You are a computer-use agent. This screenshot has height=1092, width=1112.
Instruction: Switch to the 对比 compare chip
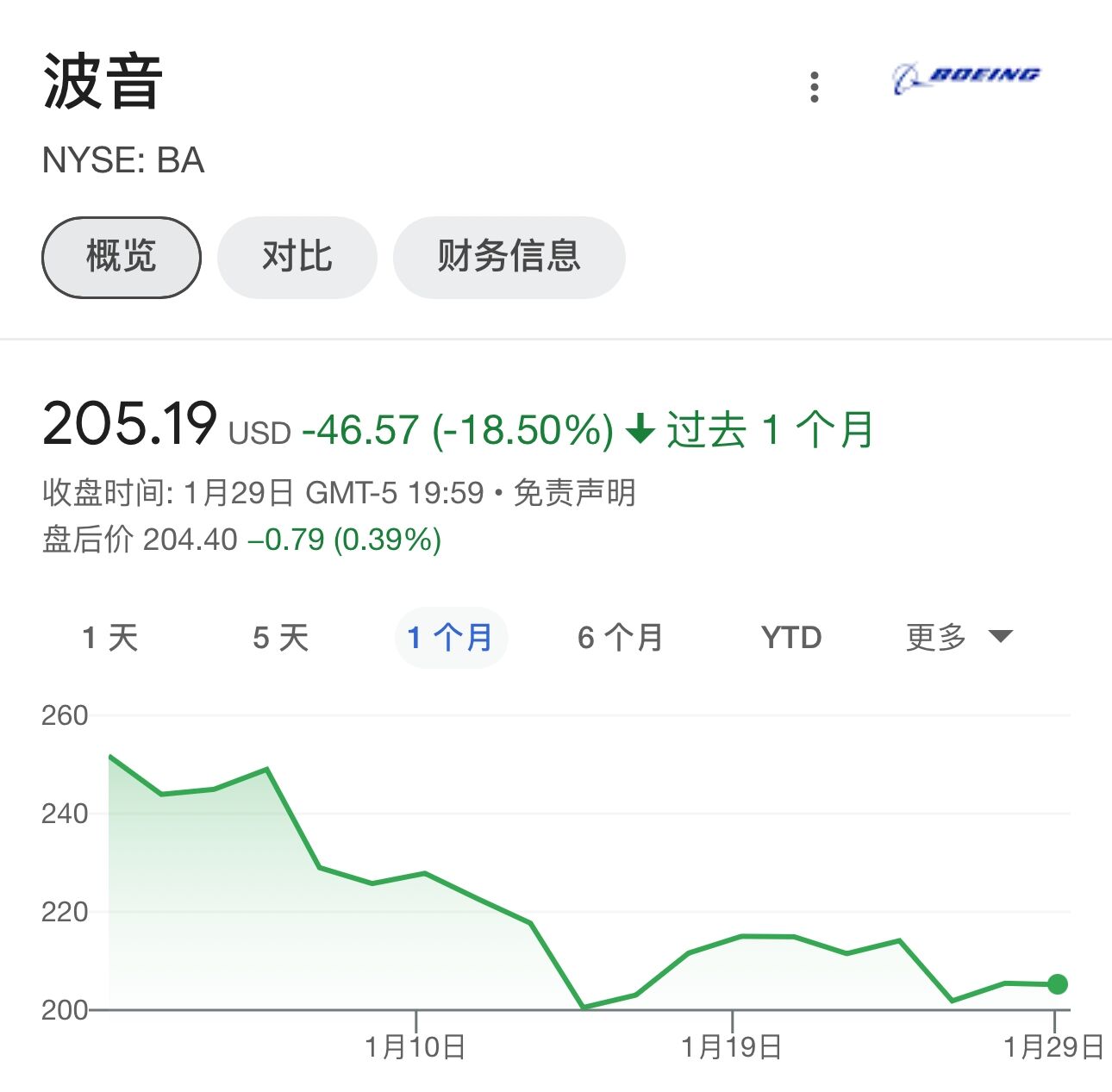[297, 257]
